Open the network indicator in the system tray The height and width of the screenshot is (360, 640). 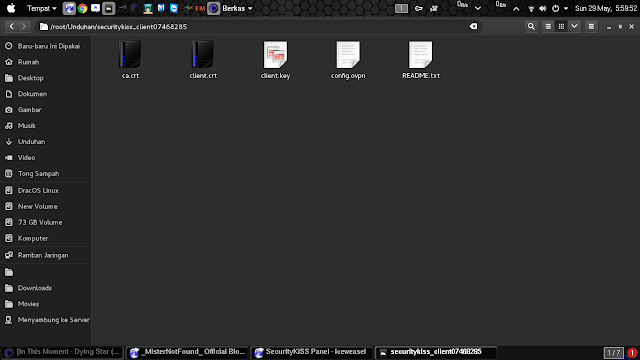(x=531, y=8)
